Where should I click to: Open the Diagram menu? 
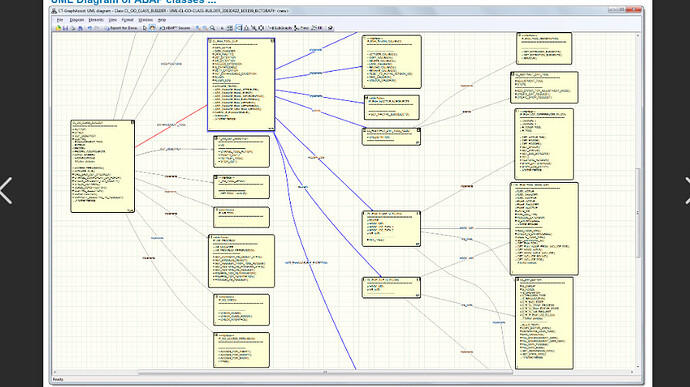[x=77, y=20]
